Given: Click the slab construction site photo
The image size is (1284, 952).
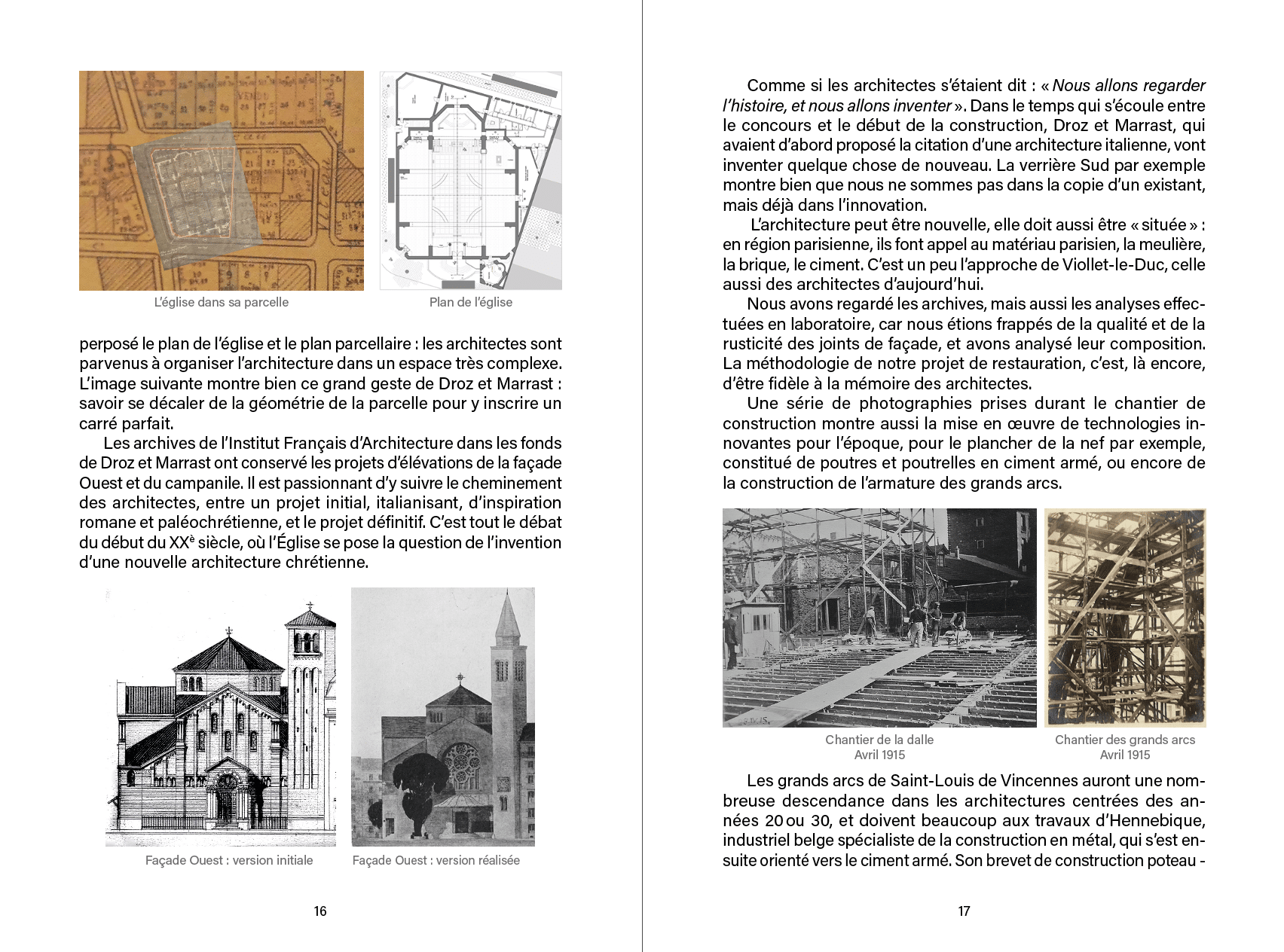Looking at the screenshot, I should pyautogui.click(x=879, y=618).
